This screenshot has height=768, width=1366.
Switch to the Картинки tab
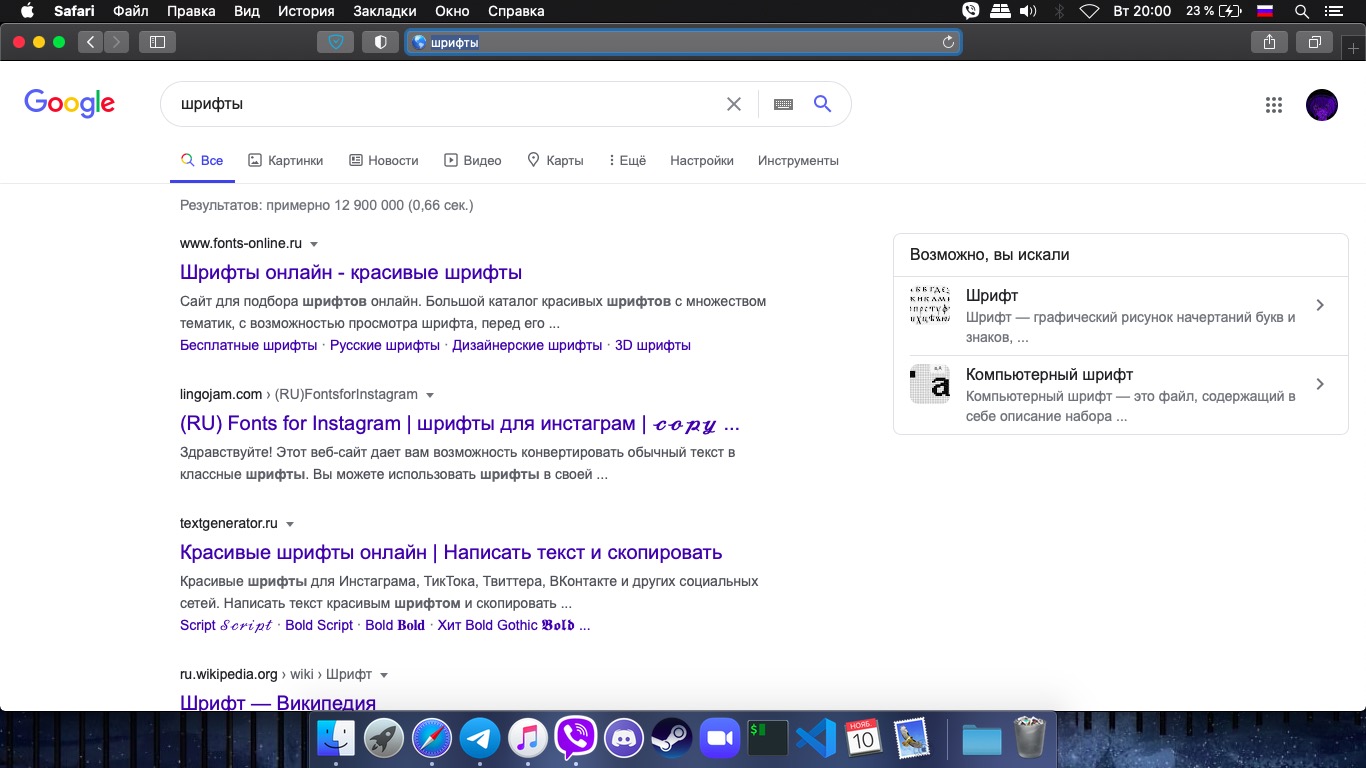pos(286,160)
